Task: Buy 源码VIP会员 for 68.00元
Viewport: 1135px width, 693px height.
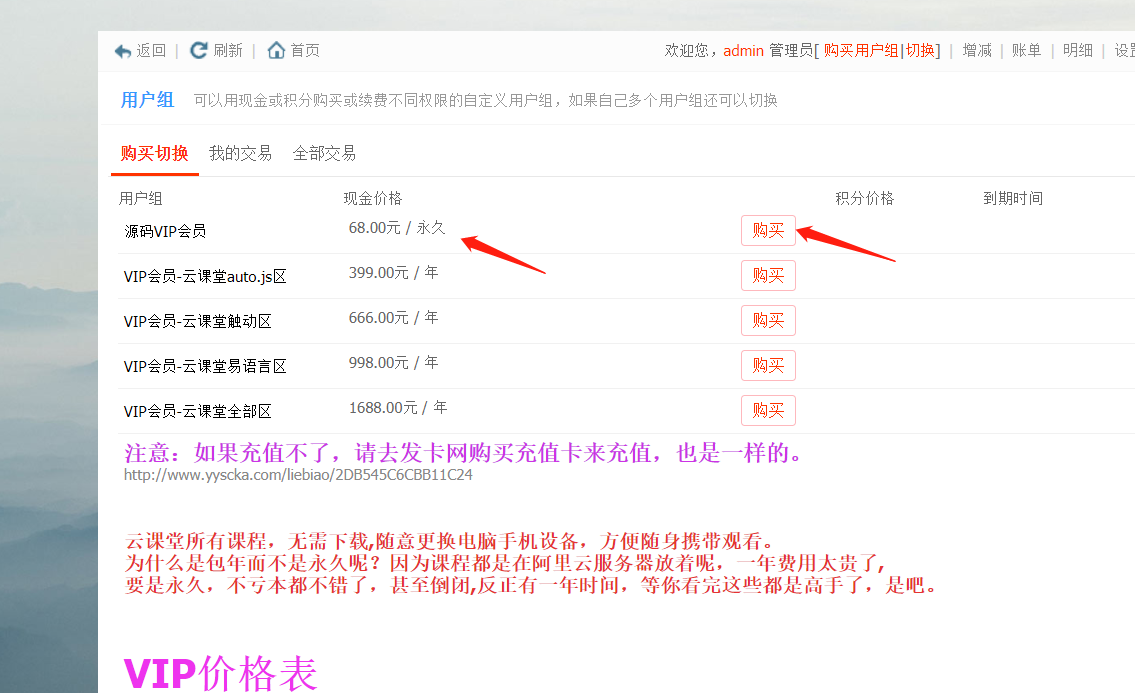Action: [x=768, y=230]
